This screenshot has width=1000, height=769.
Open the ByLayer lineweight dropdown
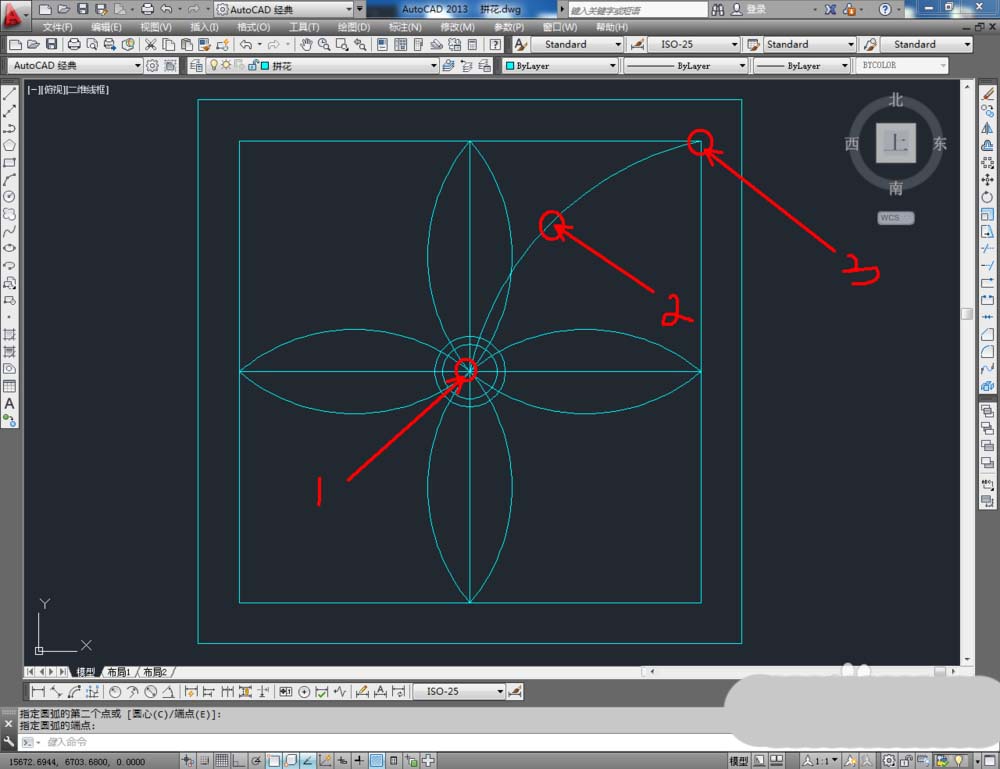point(844,66)
